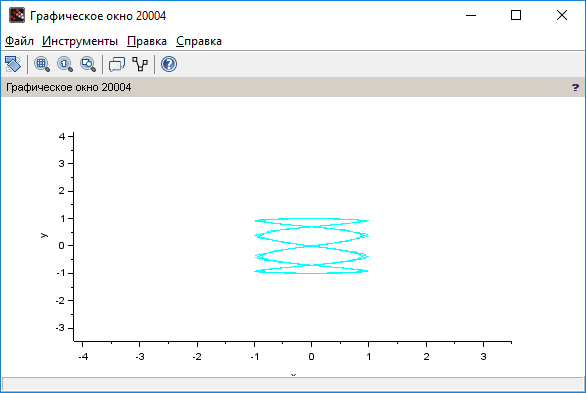Screen dimensions: 586x393
Task: Activate the zoom area magnifier with grid
Action: 42,64
